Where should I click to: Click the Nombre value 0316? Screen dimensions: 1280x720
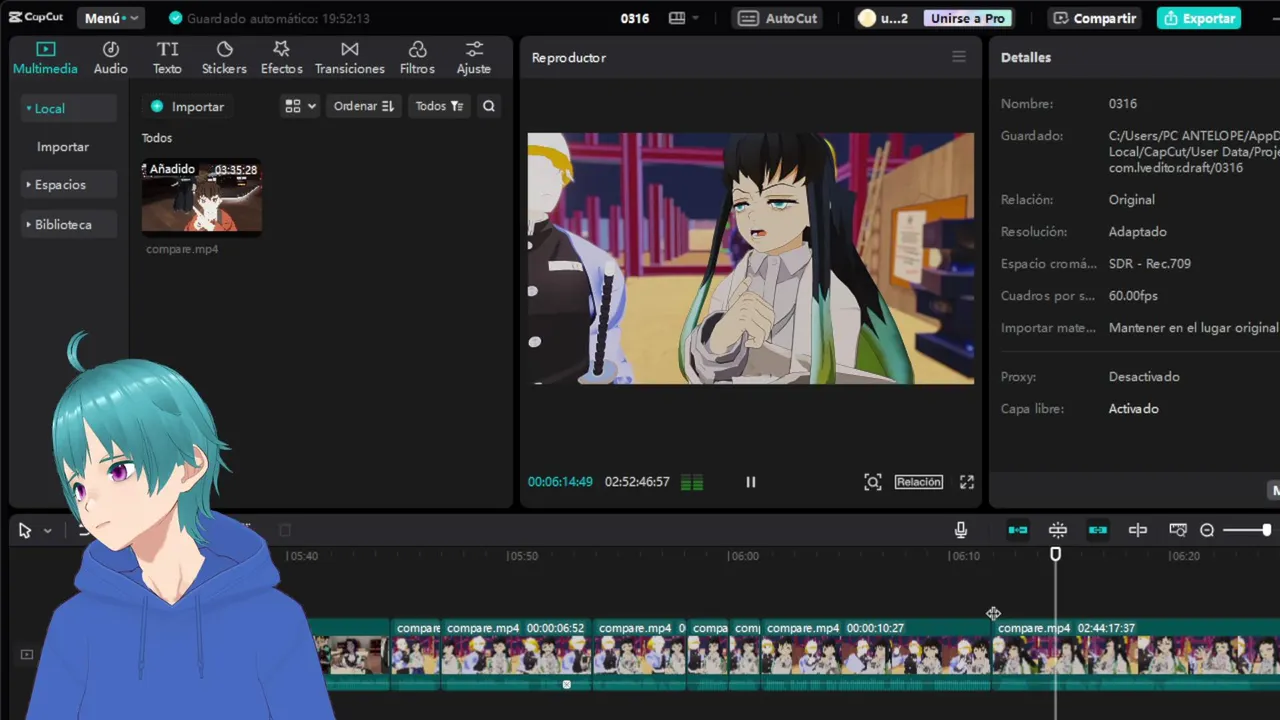(x=1123, y=104)
